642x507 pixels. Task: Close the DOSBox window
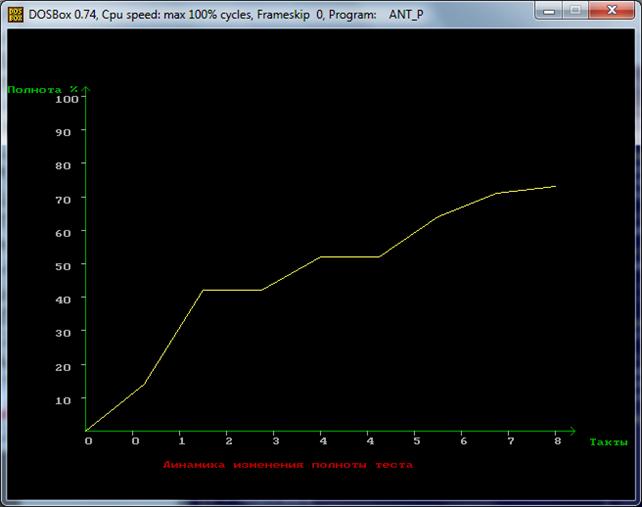pyautogui.click(x=612, y=11)
